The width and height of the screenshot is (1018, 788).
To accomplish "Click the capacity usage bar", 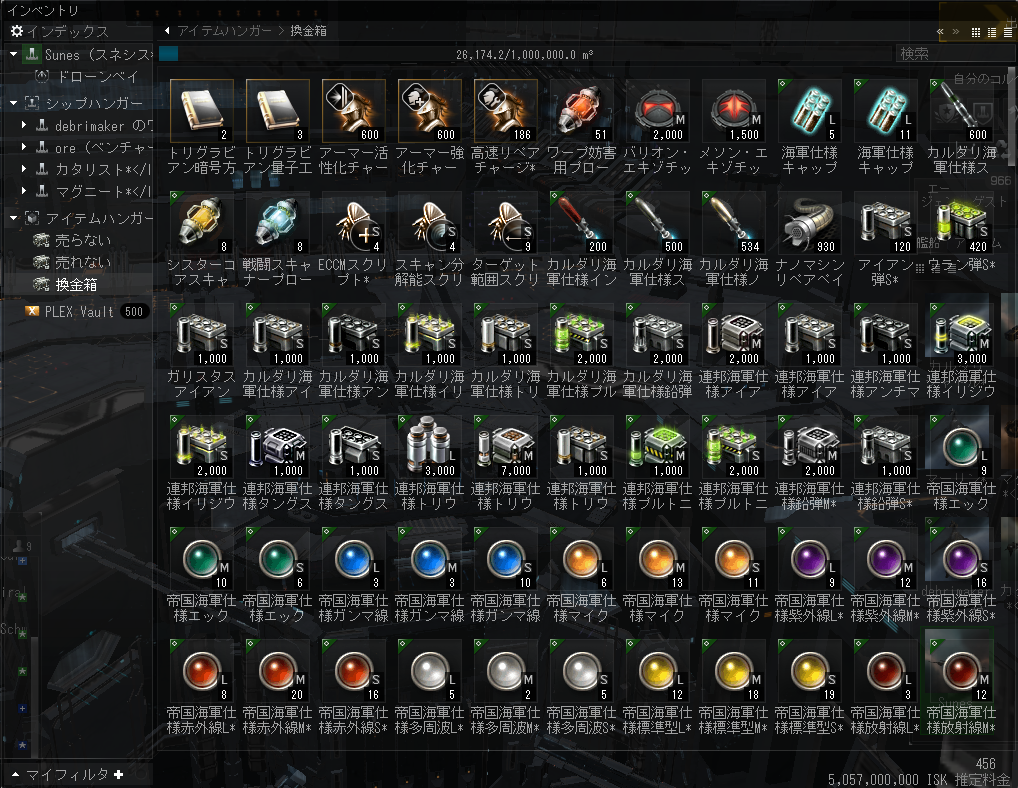I will coord(525,54).
